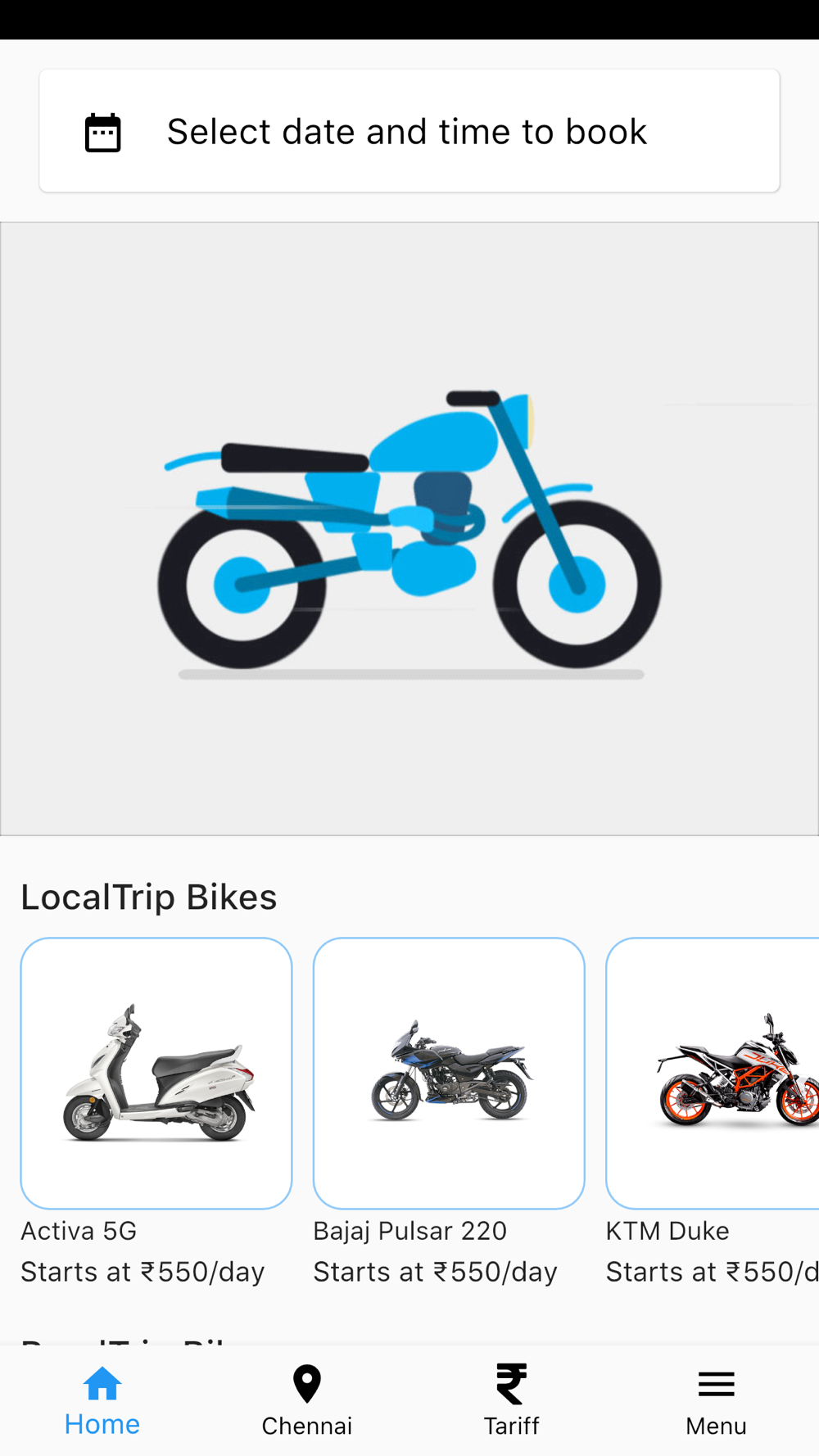Tap the Bajaj Pulsar 220 name label
Viewport: 819px width, 1456px height.
coord(410,1231)
